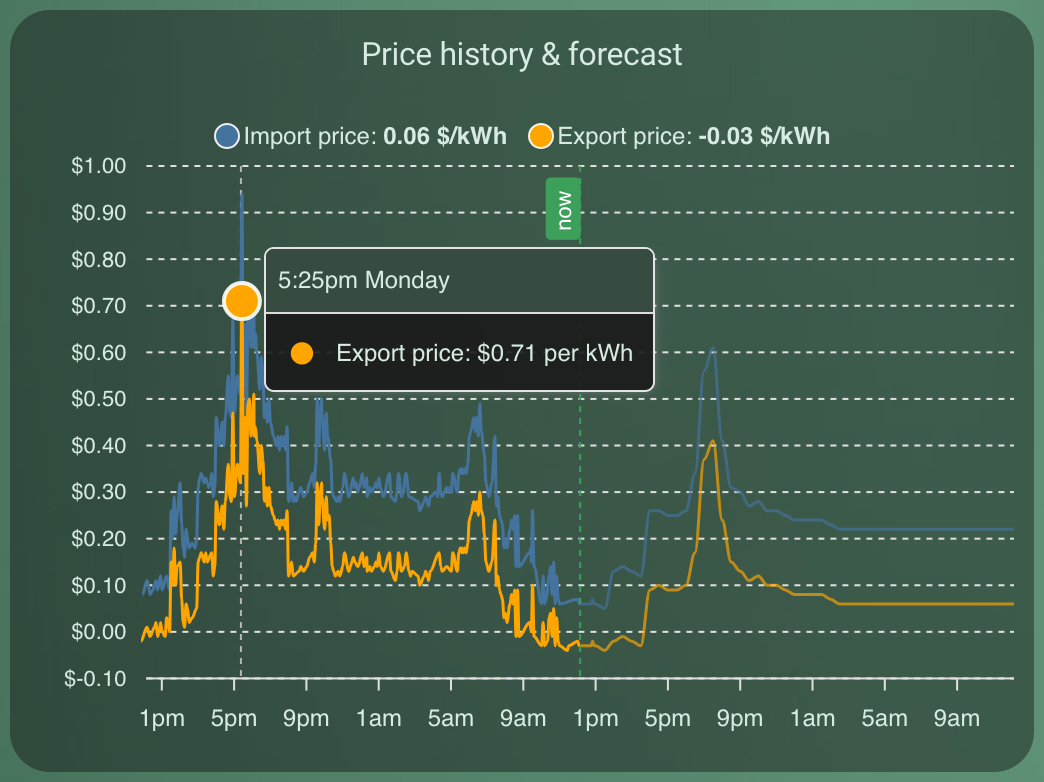1044x782 pixels.
Task: Click the 'Price history & forecast' title
Action: click(522, 54)
